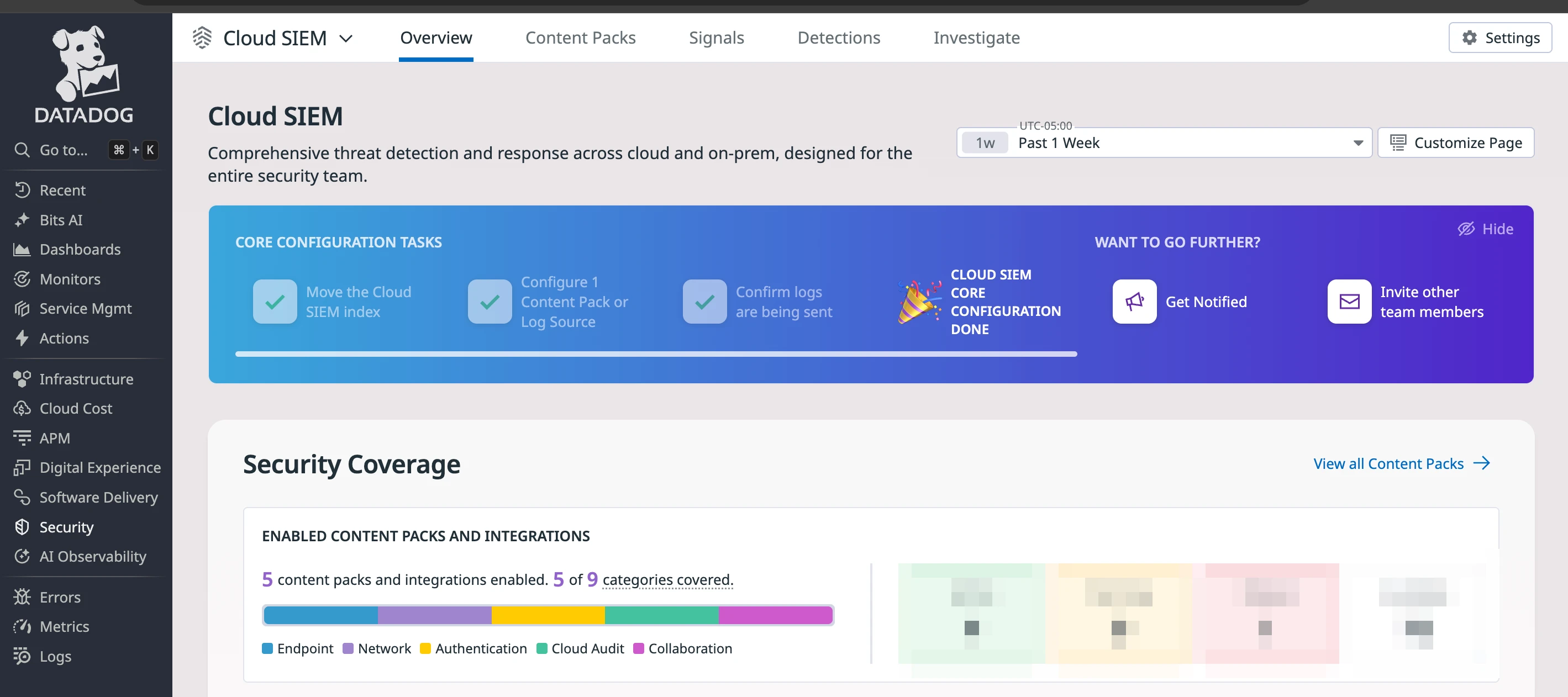
Task: Toggle the Configure 1 Content Pack task checkmark
Action: 490,300
